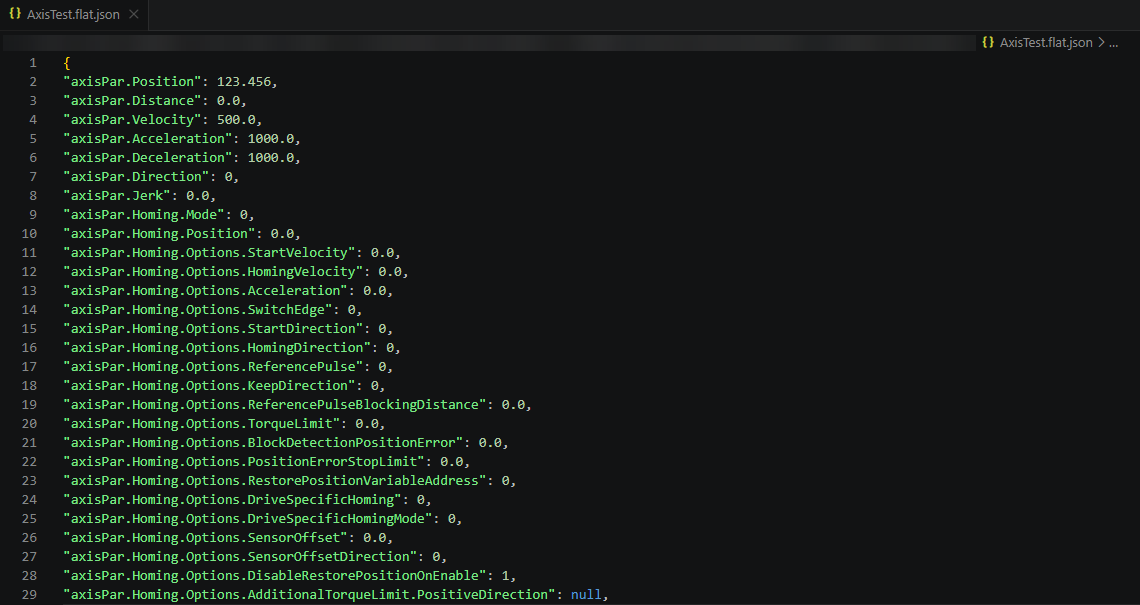Click the JSON file icon in the tab
Image resolution: width=1140 pixels, height=605 pixels.
pyautogui.click(x=15, y=14)
